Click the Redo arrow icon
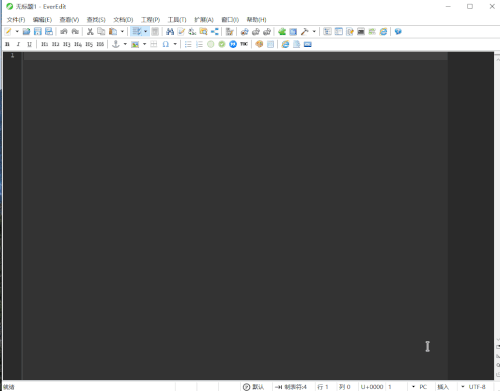Viewport: 500px width, 391px height. (x=75, y=32)
